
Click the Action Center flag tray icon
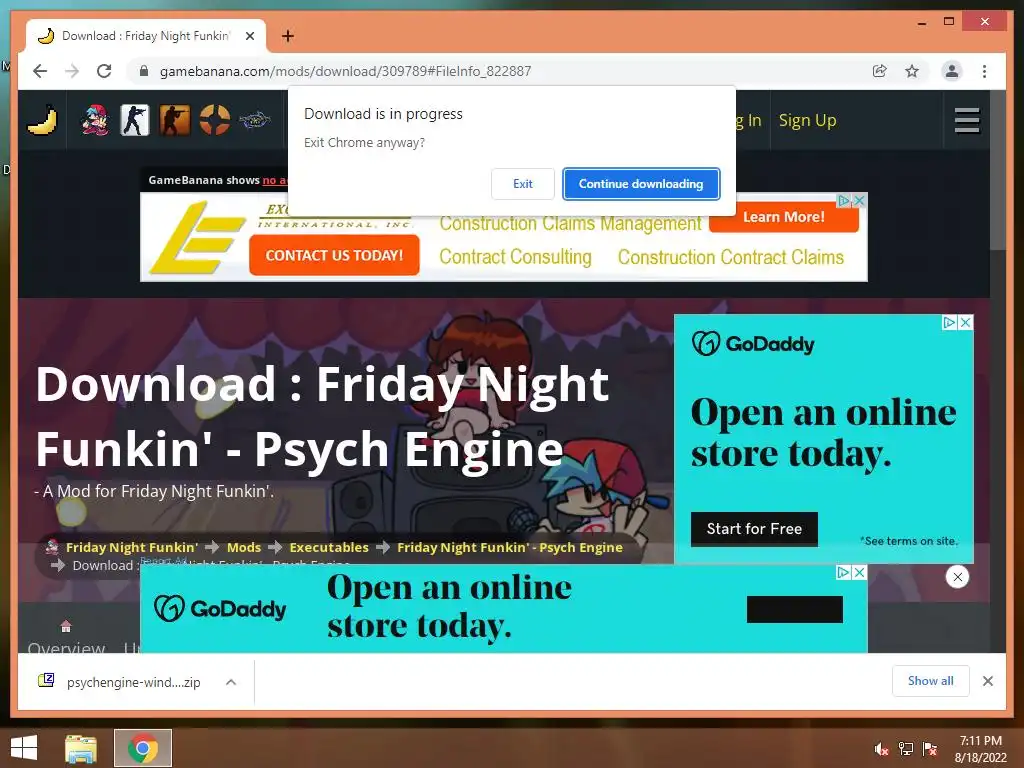930,749
